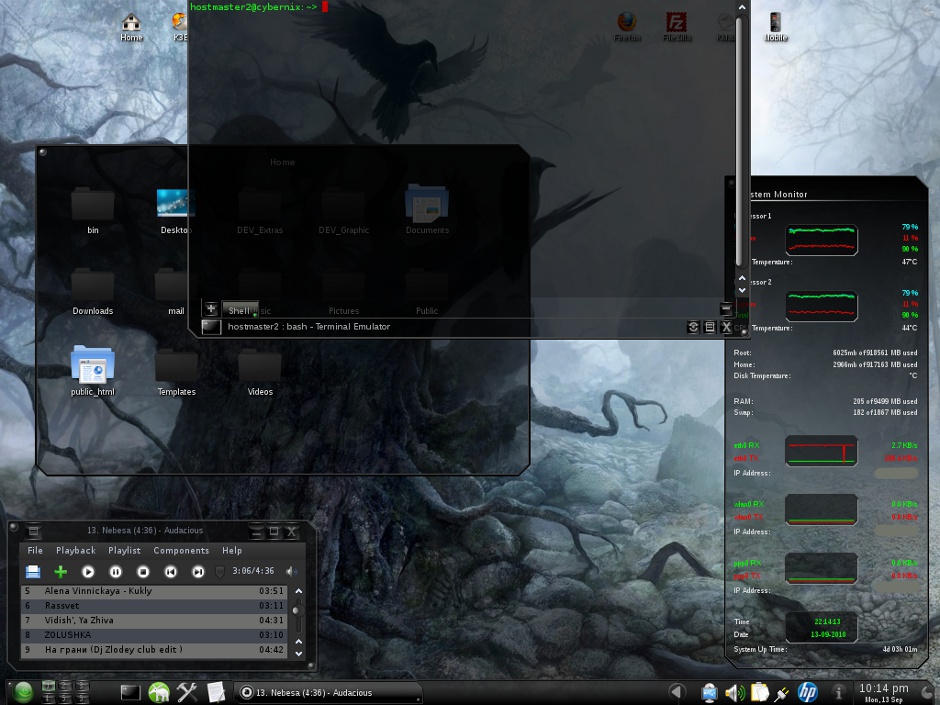The image size is (940, 705).
Task: Expand hidden system tray icons arrow
Action: pos(677,692)
